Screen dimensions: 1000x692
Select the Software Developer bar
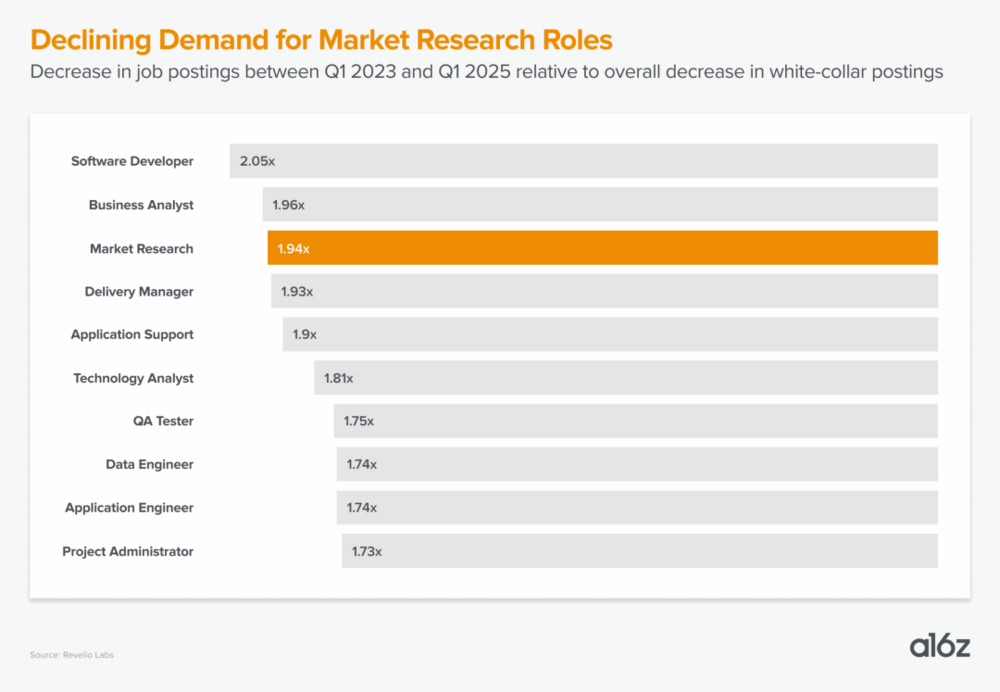pyautogui.click(x=583, y=161)
